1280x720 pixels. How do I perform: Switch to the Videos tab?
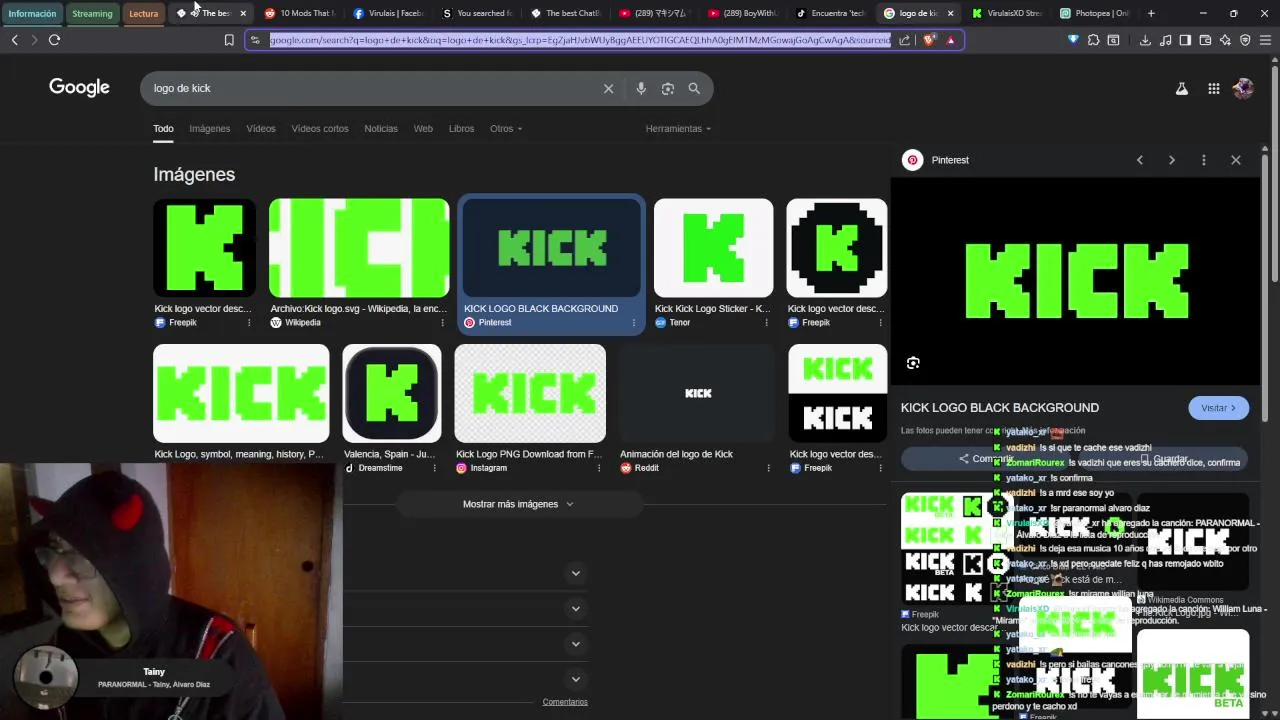261,128
